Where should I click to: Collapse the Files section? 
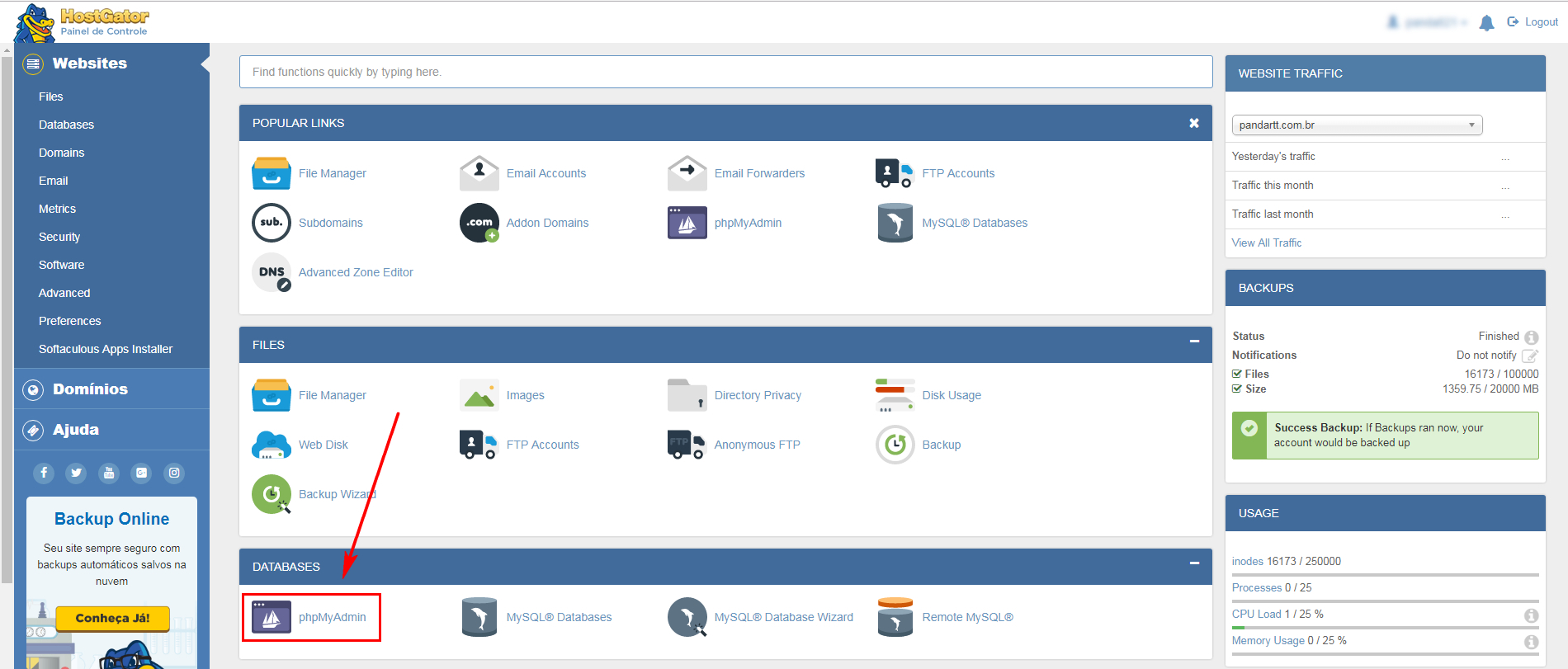coord(1194,341)
